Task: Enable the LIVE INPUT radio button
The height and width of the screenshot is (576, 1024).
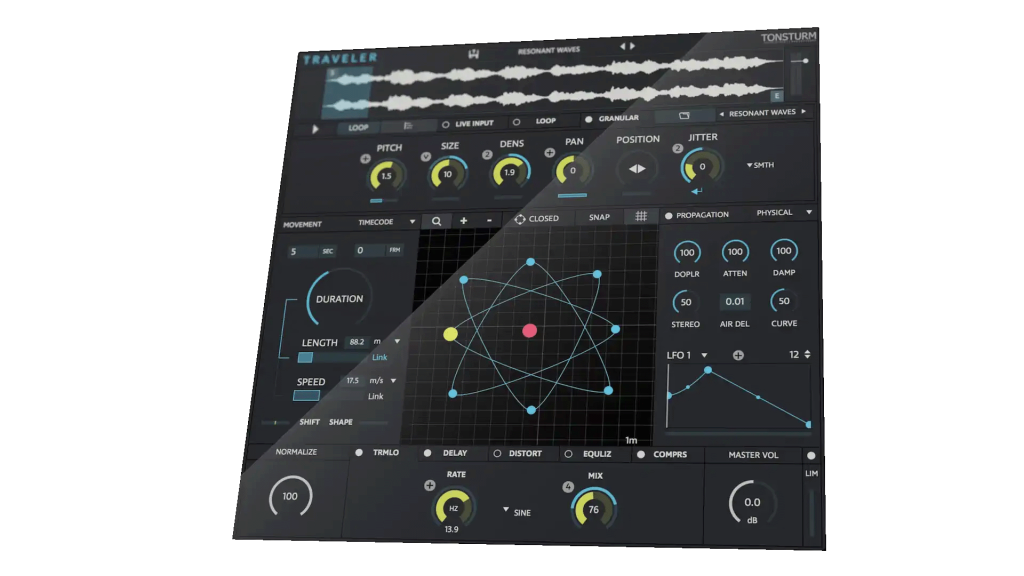Action: click(446, 124)
